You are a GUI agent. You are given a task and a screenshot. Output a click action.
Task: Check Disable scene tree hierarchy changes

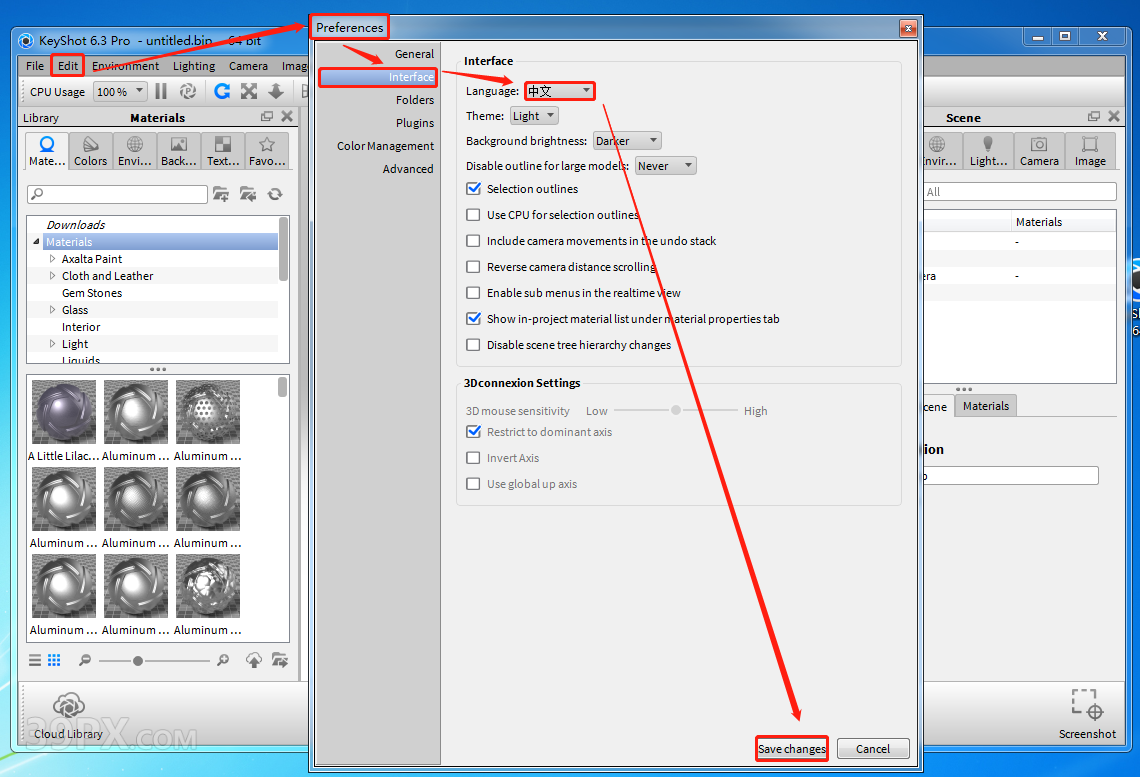tap(474, 345)
